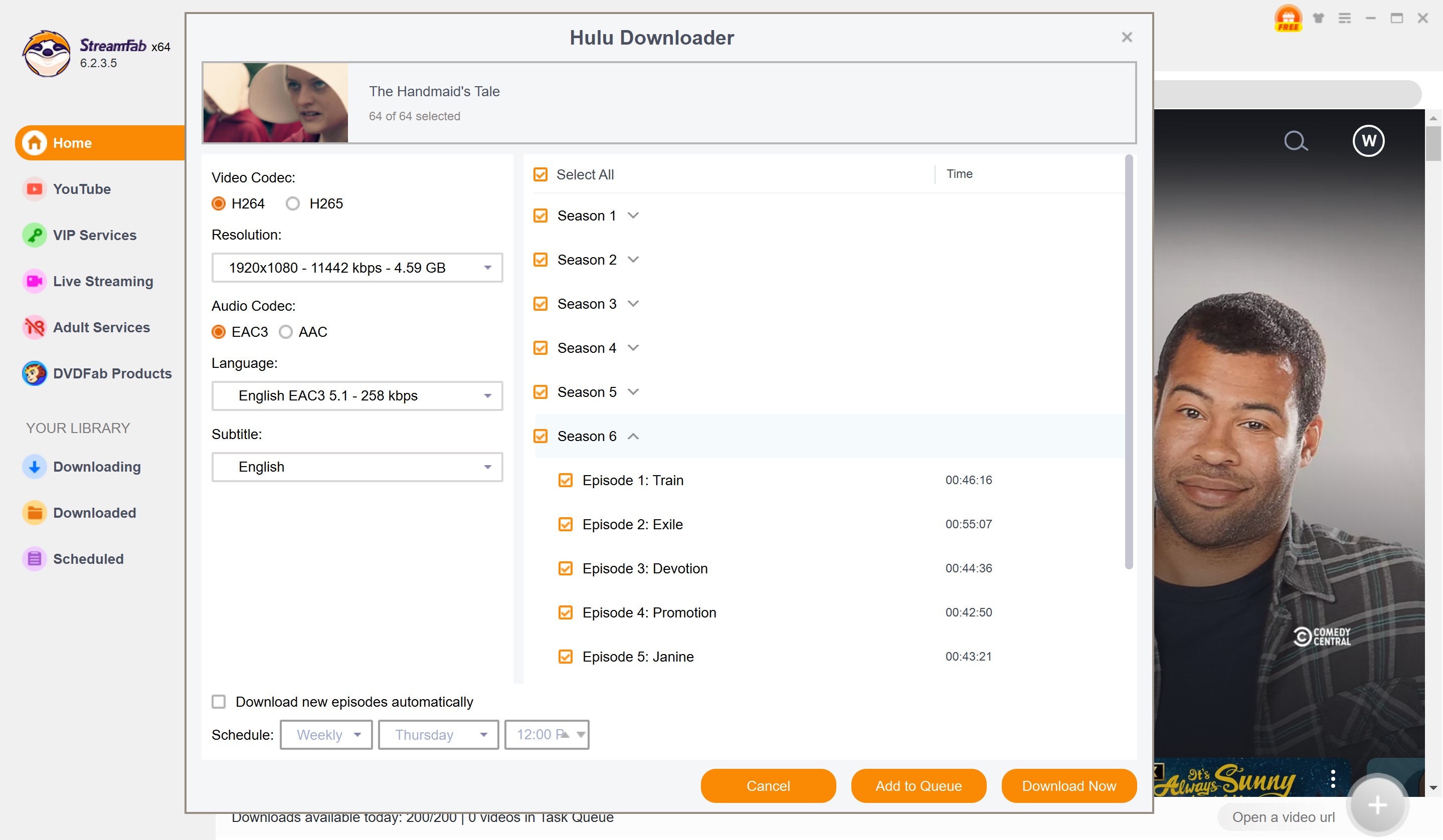
Task: Click the orange FREE gift icon
Action: click(1288, 19)
